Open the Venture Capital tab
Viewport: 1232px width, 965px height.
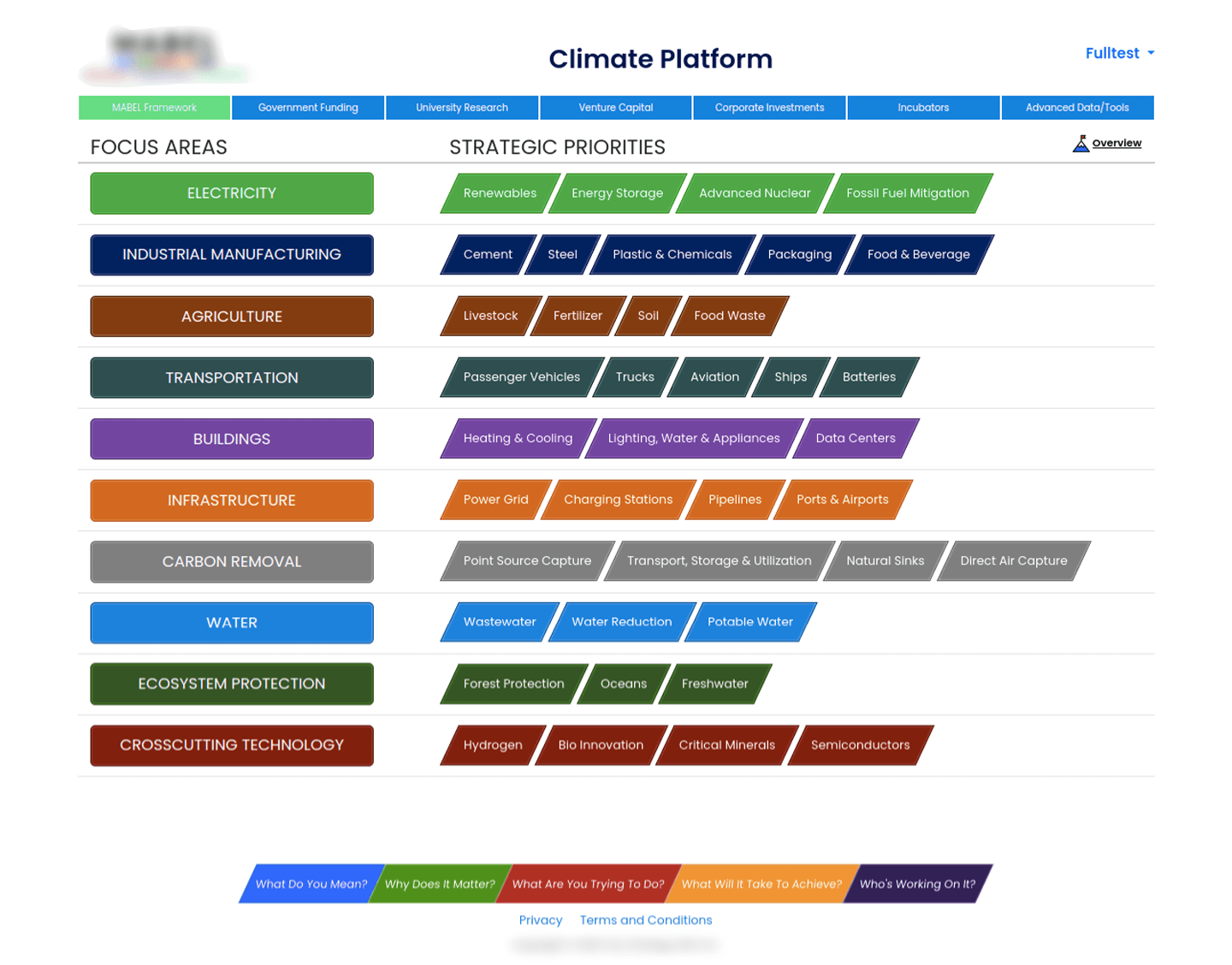pyautogui.click(x=616, y=108)
